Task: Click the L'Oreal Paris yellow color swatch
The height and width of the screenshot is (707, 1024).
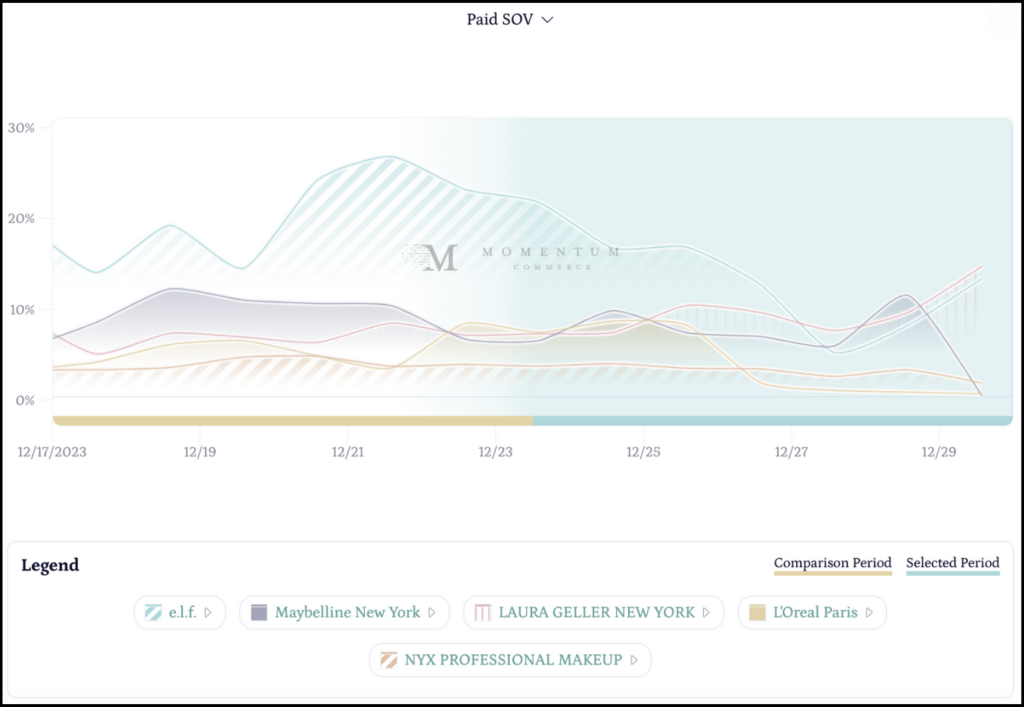Action: [758, 612]
